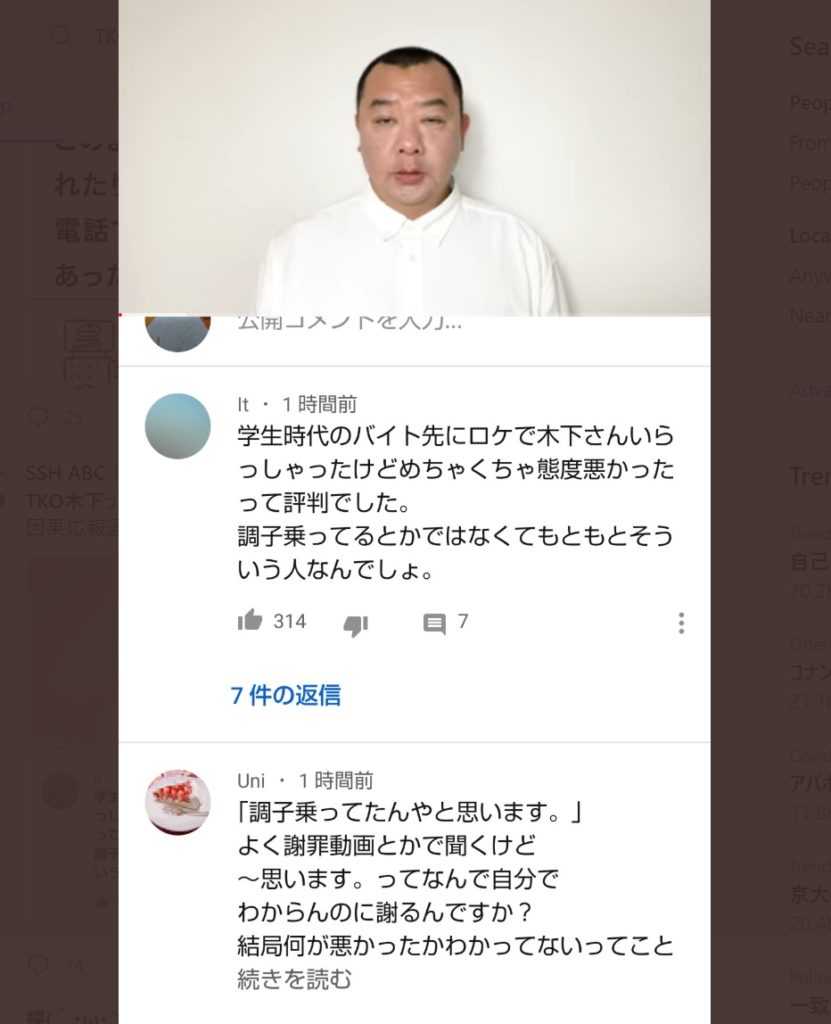Expand Uni's comment with 続きを読む
Viewport: 831px width, 1024px height.
tap(294, 979)
